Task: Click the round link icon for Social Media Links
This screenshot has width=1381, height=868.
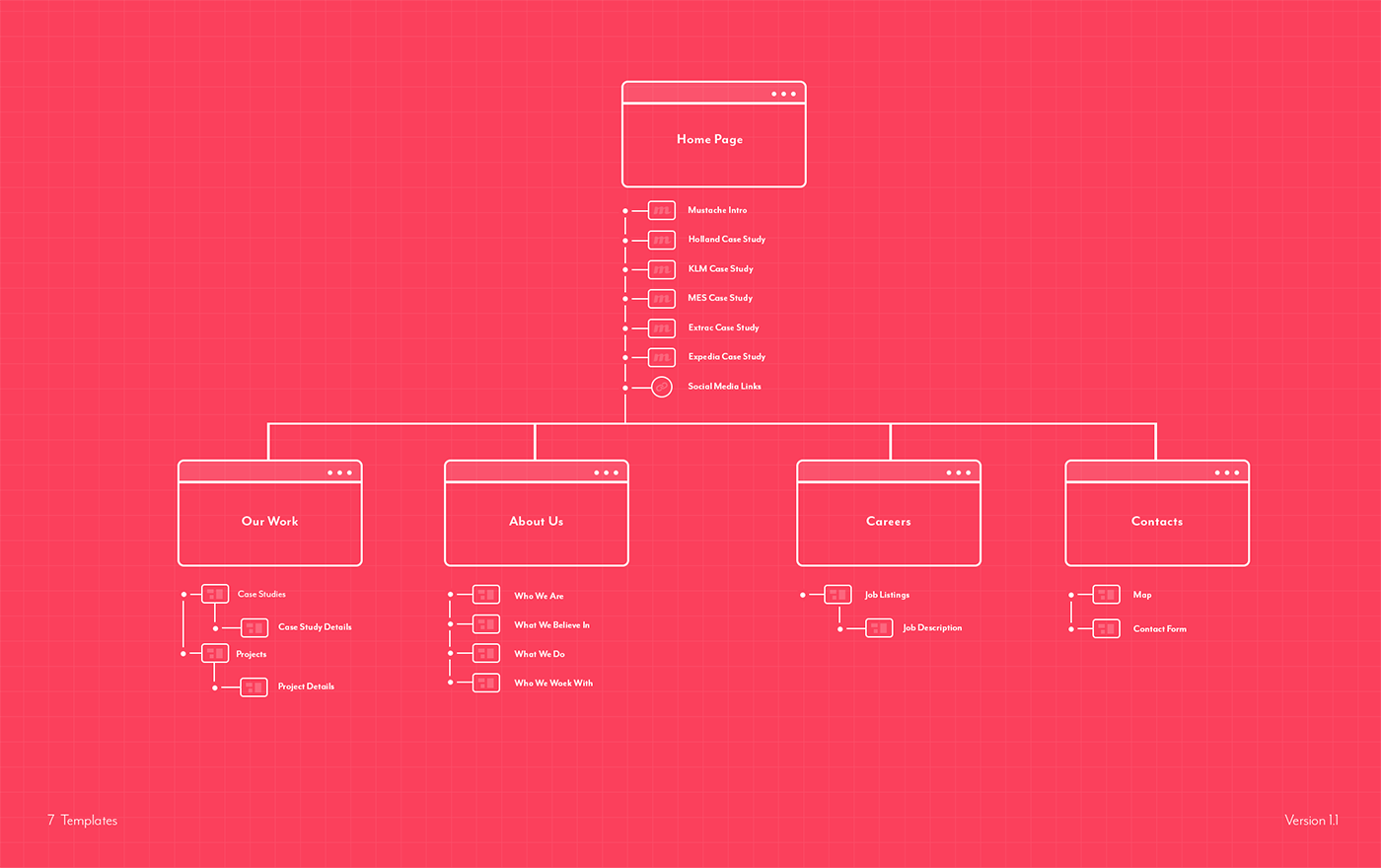Action: pyautogui.click(x=662, y=387)
